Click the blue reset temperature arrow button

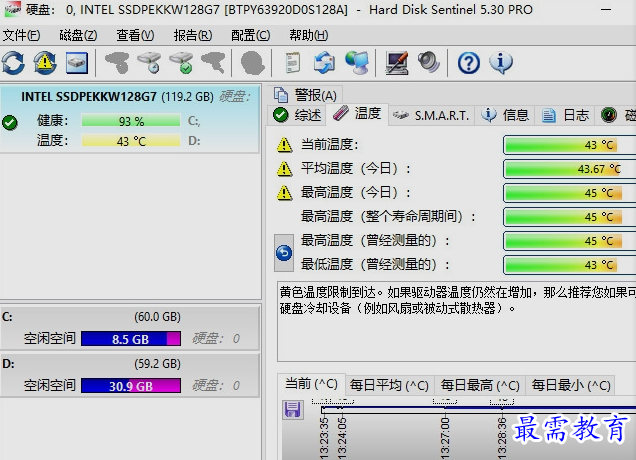click(284, 253)
